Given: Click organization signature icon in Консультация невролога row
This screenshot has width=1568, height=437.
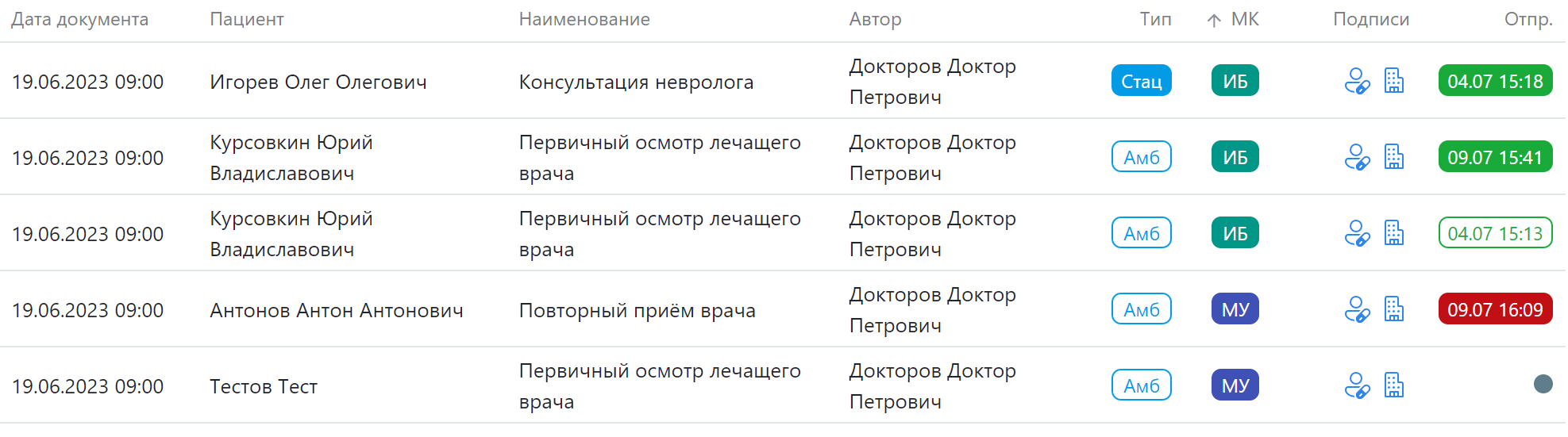Looking at the screenshot, I should [x=1394, y=81].
